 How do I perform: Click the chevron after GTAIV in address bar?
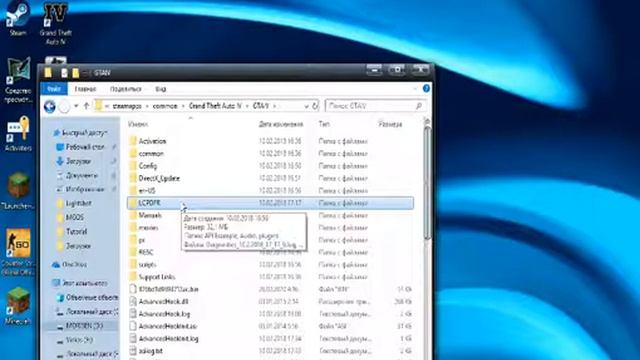pyautogui.click(x=275, y=106)
